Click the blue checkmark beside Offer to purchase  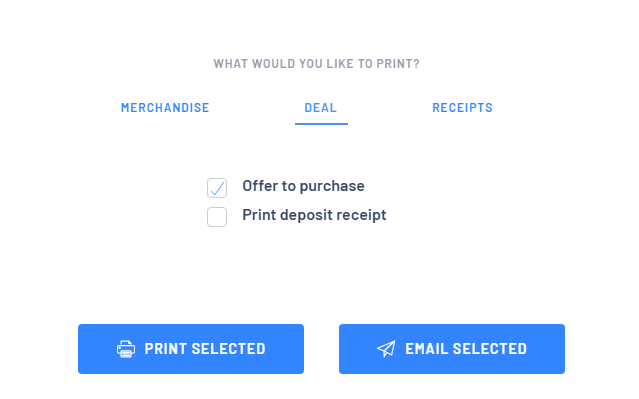[x=217, y=188]
